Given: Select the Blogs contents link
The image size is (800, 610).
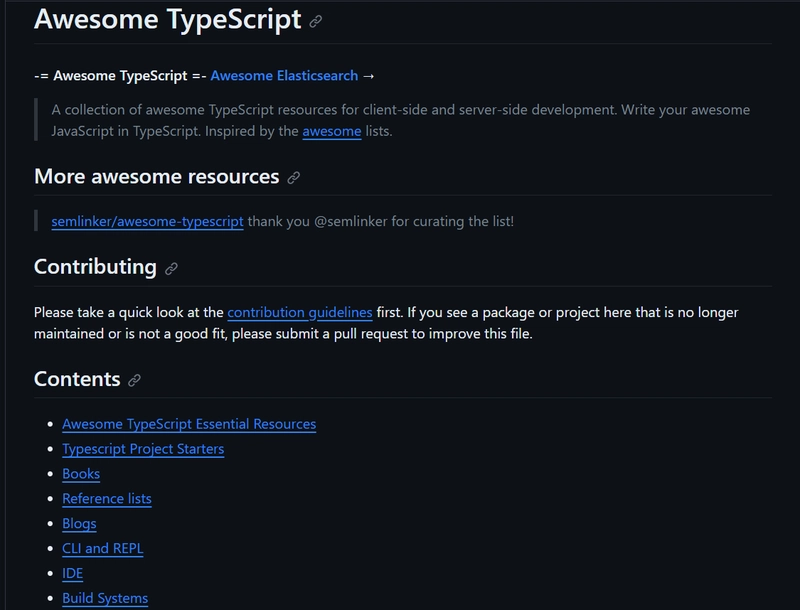Looking at the screenshot, I should 80,524.
